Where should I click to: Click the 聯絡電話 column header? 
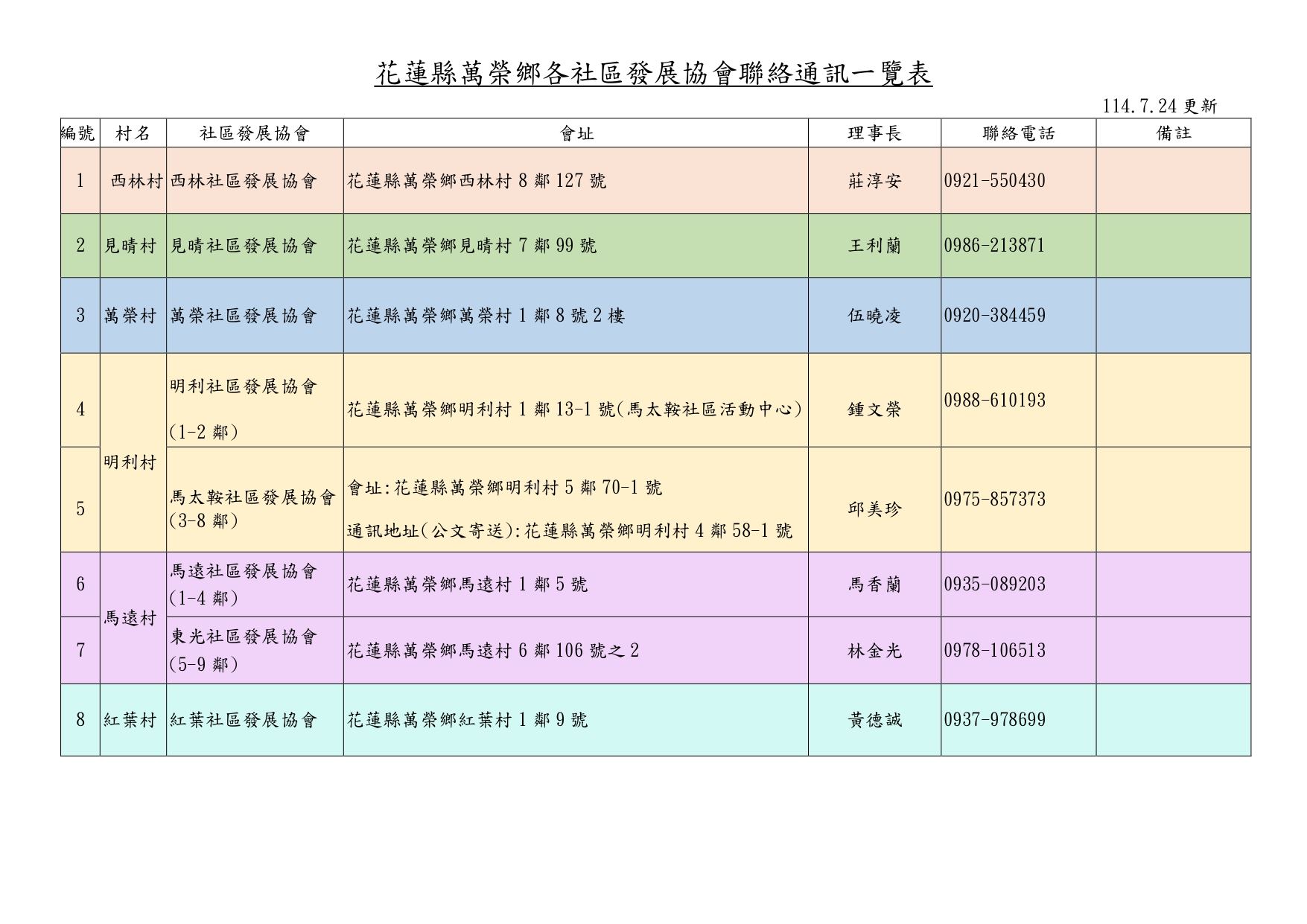pyautogui.click(x=1018, y=133)
